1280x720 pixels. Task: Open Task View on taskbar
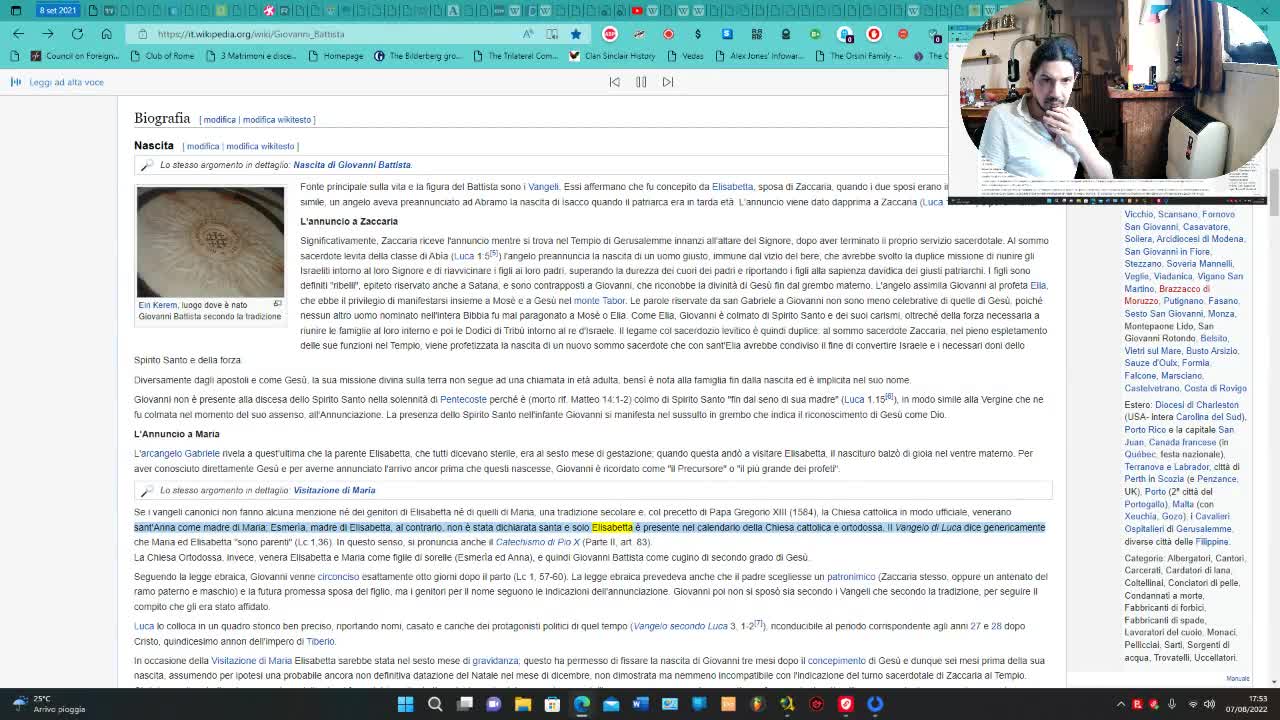464,704
